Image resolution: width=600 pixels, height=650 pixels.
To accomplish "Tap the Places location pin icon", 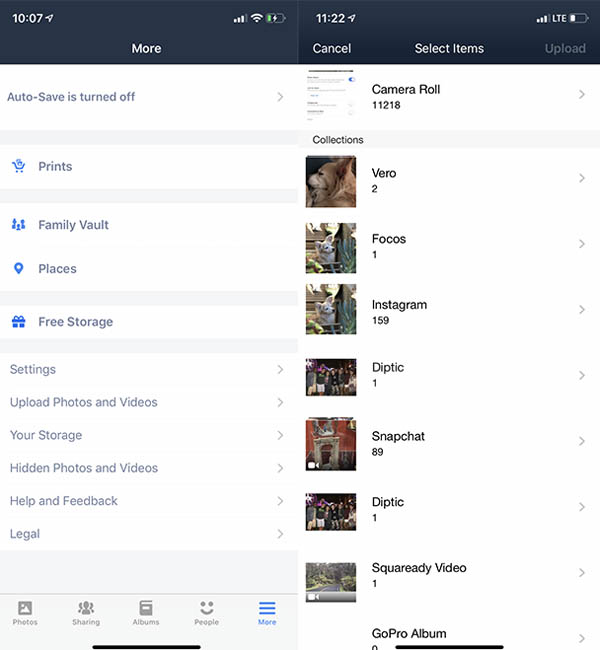I will (19, 269).
